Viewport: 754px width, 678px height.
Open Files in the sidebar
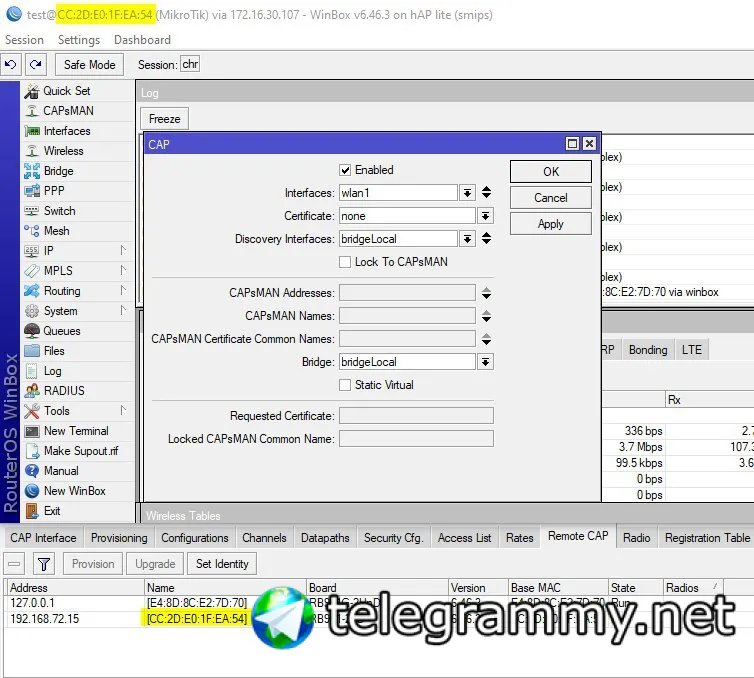[54, 351]
